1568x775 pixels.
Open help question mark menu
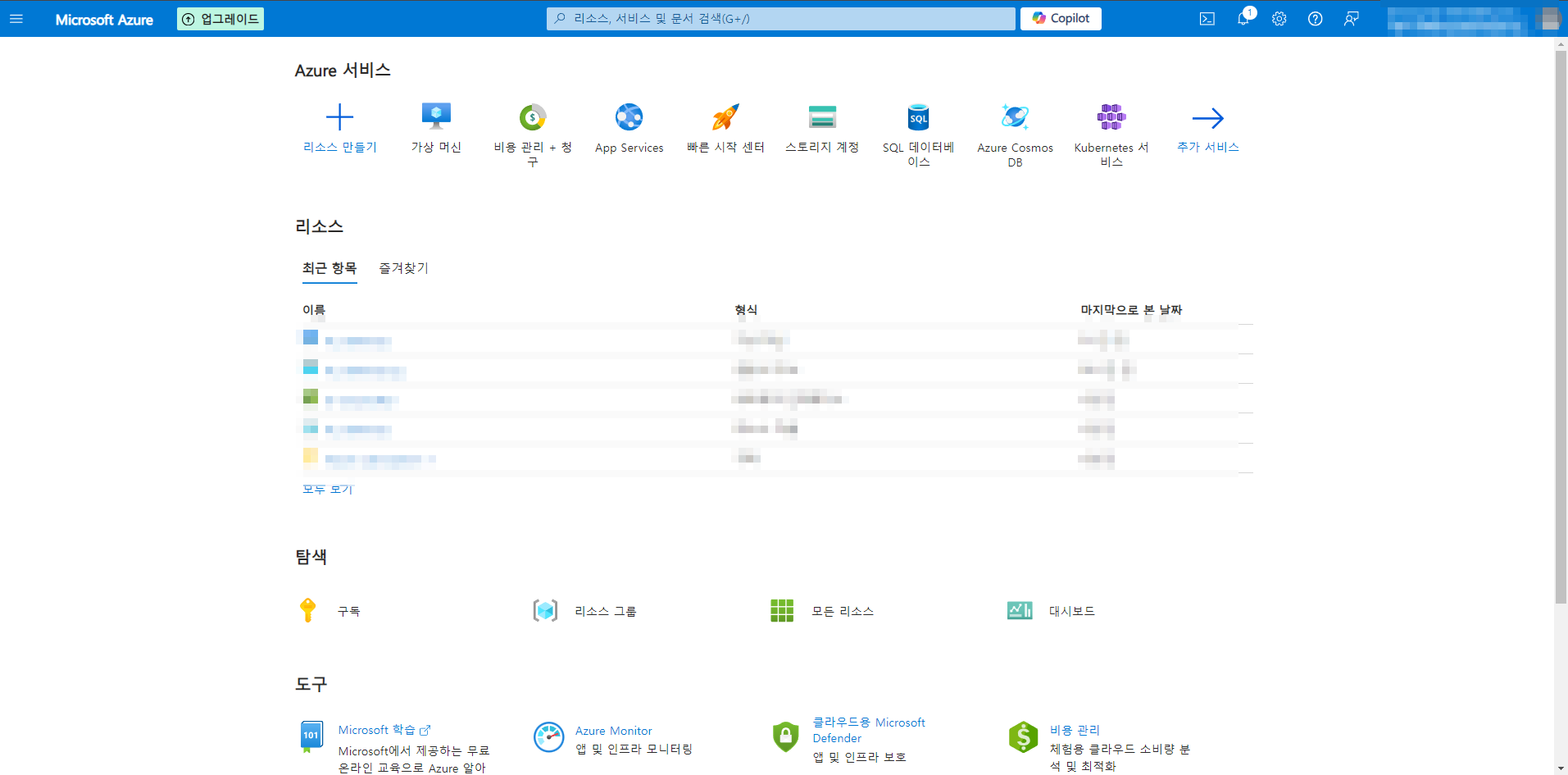1316,19
